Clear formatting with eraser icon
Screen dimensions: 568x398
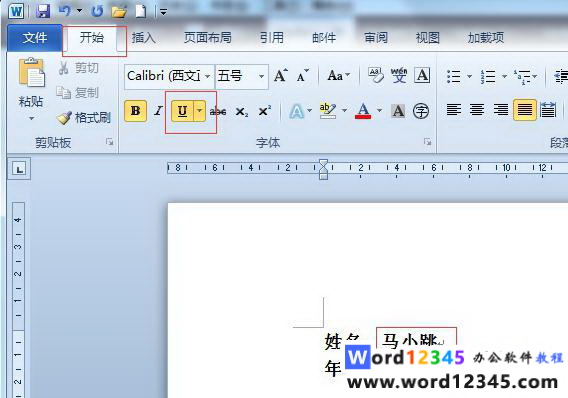click(x=376, y=75)
